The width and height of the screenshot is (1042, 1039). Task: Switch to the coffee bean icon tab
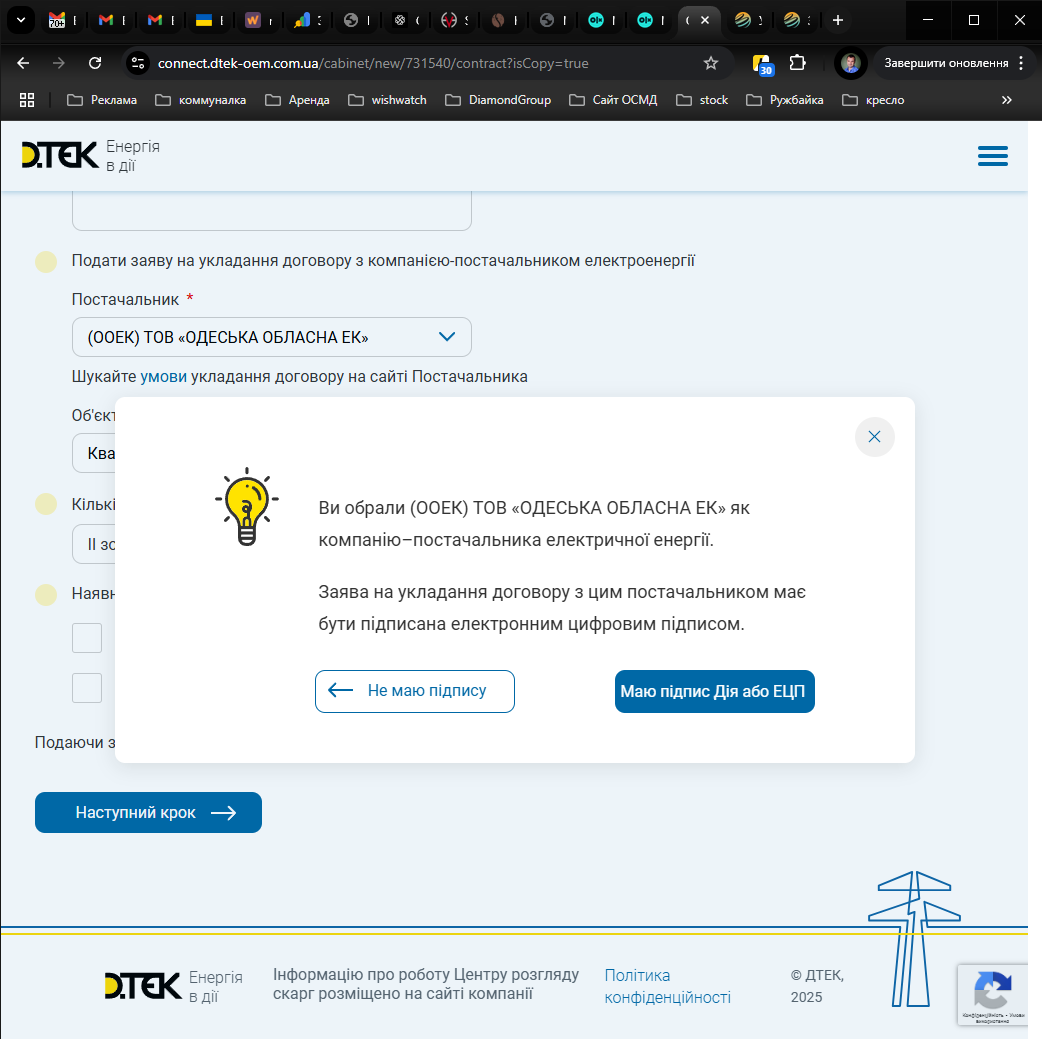point(505,20)
